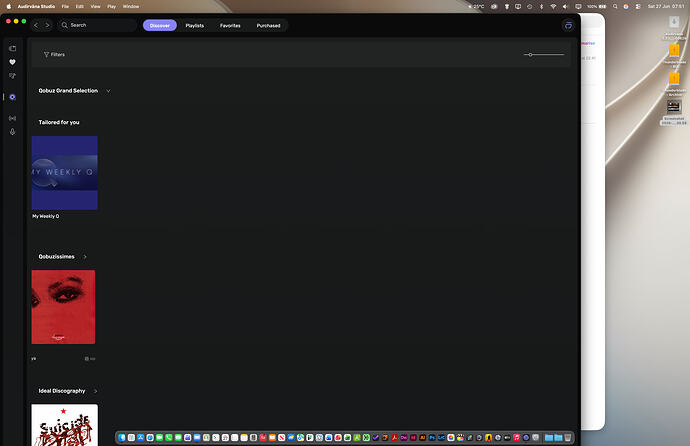Open Finder in the Dock

point(121,438)
